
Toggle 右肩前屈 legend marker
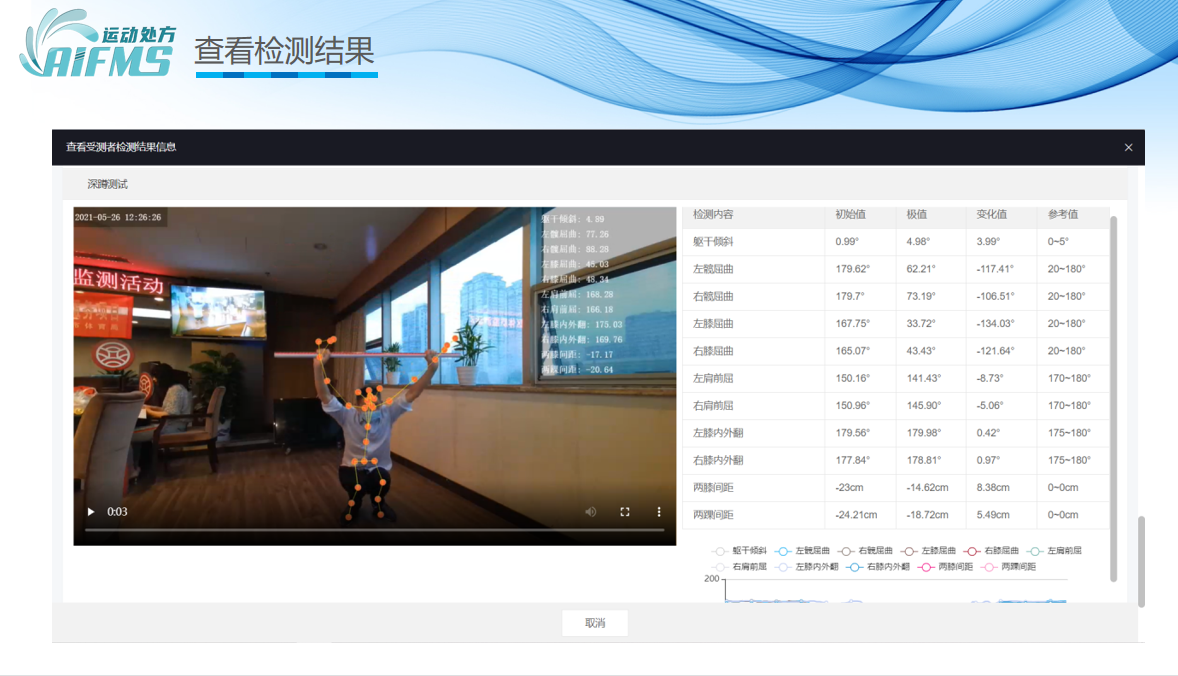[x=719, y=567]
